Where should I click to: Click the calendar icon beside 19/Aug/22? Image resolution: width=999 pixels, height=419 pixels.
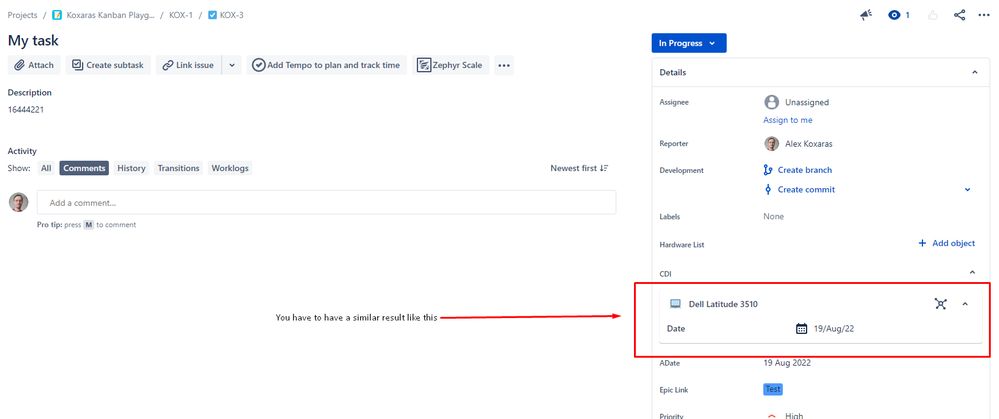coord(801,329)
